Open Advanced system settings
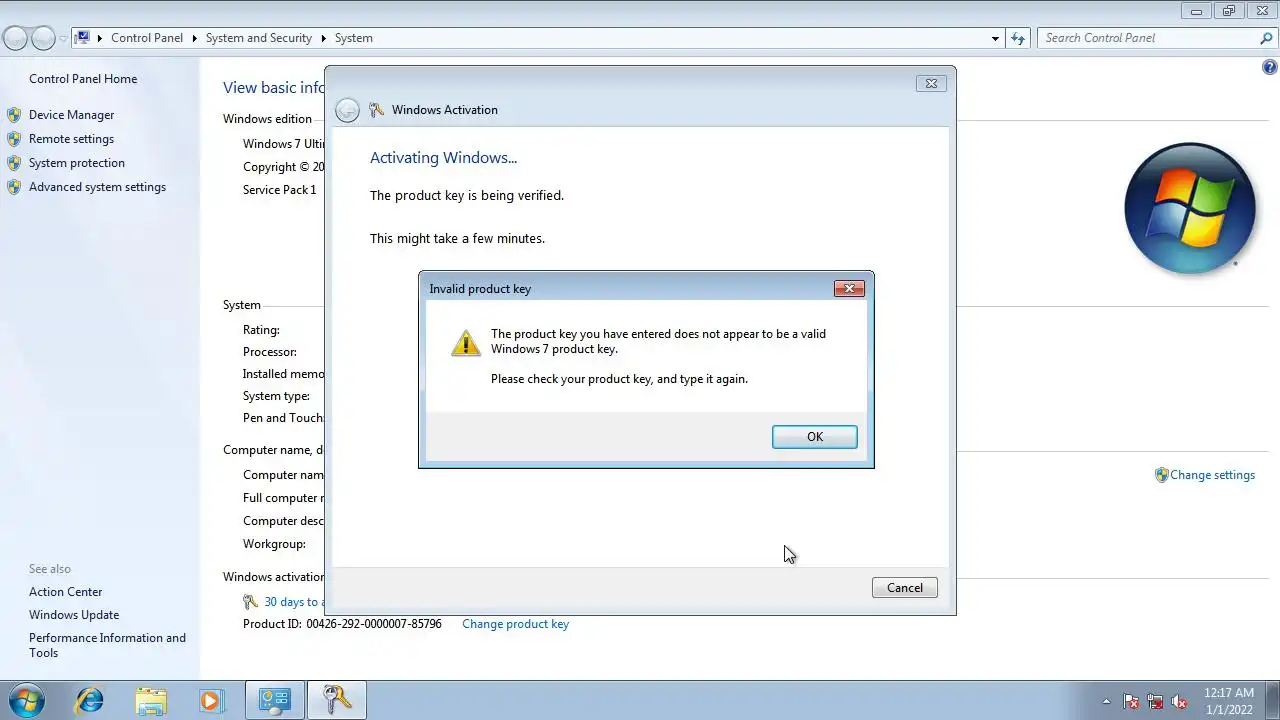The image size is (1280, 720). 97,187
